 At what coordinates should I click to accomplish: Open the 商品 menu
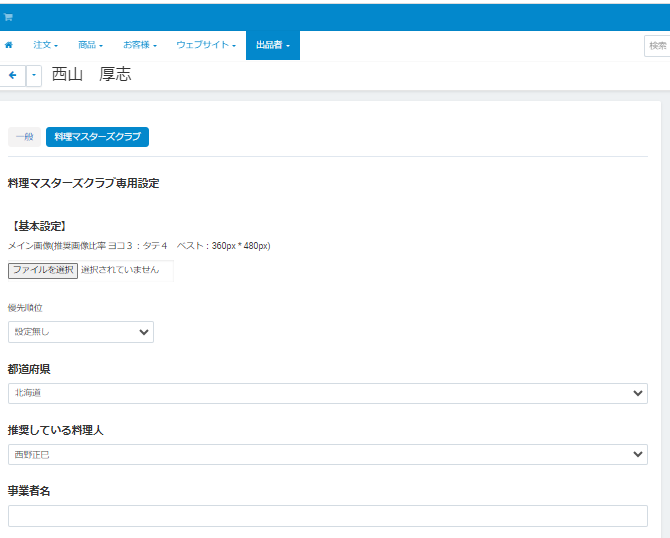coord(90,46)
